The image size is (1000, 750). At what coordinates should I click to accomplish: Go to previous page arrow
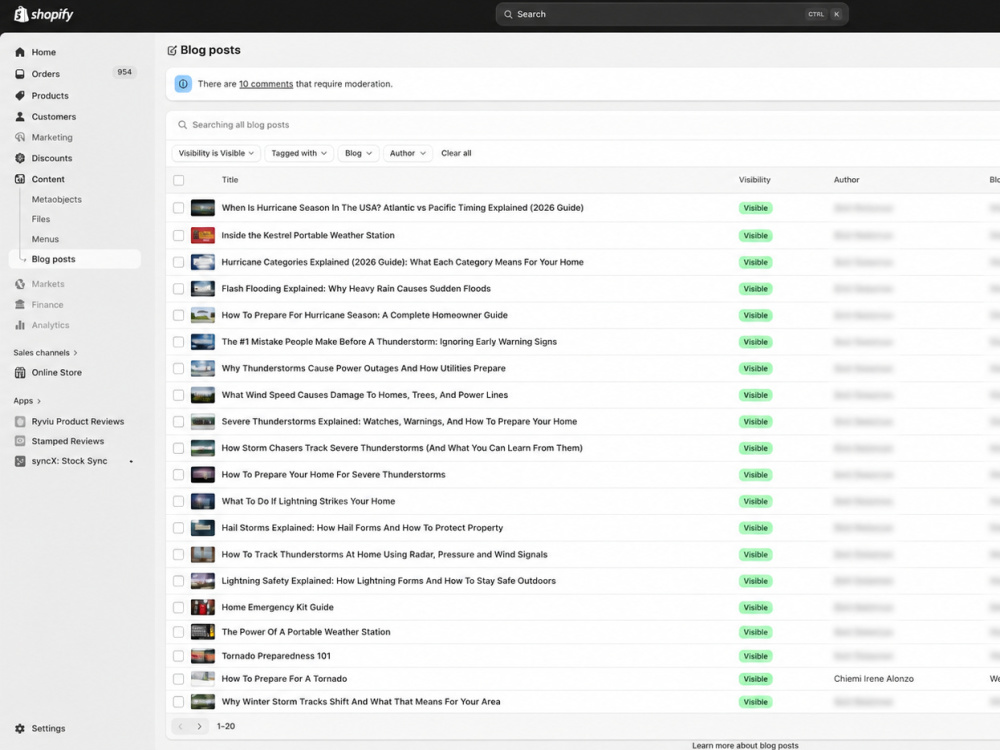[x=180, y=726]
